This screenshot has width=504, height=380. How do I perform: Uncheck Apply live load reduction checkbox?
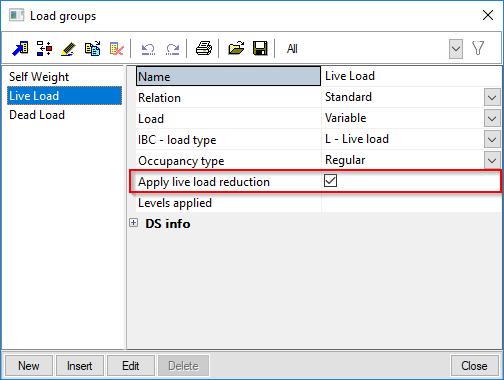(330, 181)
